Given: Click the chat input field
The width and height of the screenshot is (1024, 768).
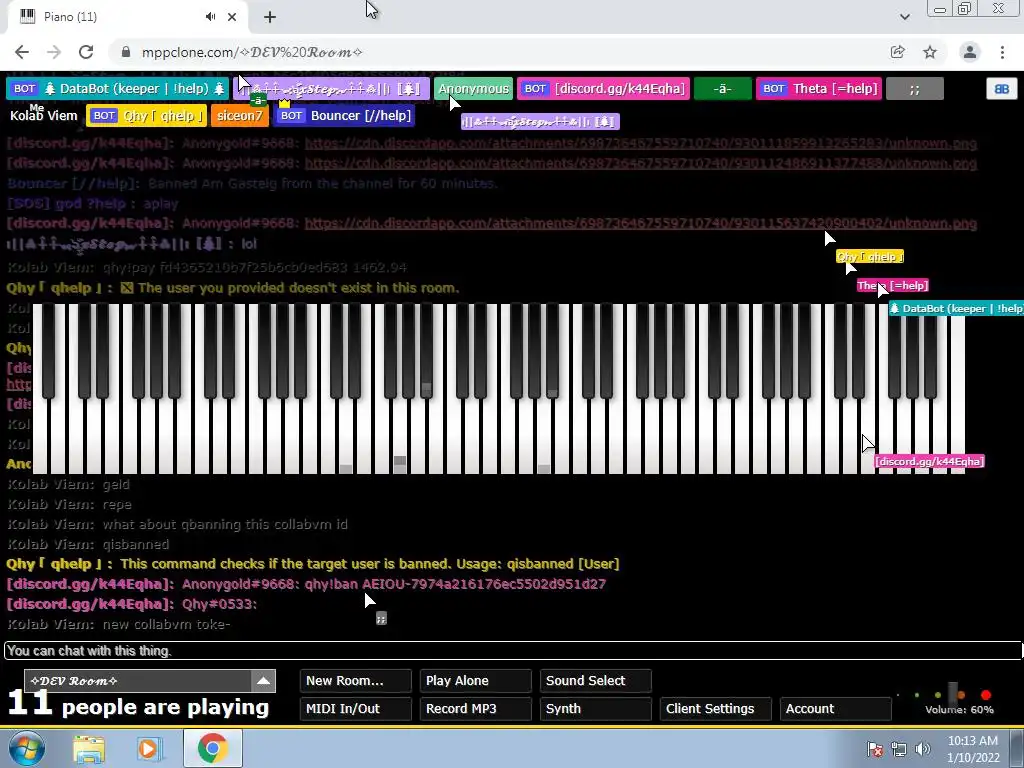Looking at the screenshot, I should (512, 650).
